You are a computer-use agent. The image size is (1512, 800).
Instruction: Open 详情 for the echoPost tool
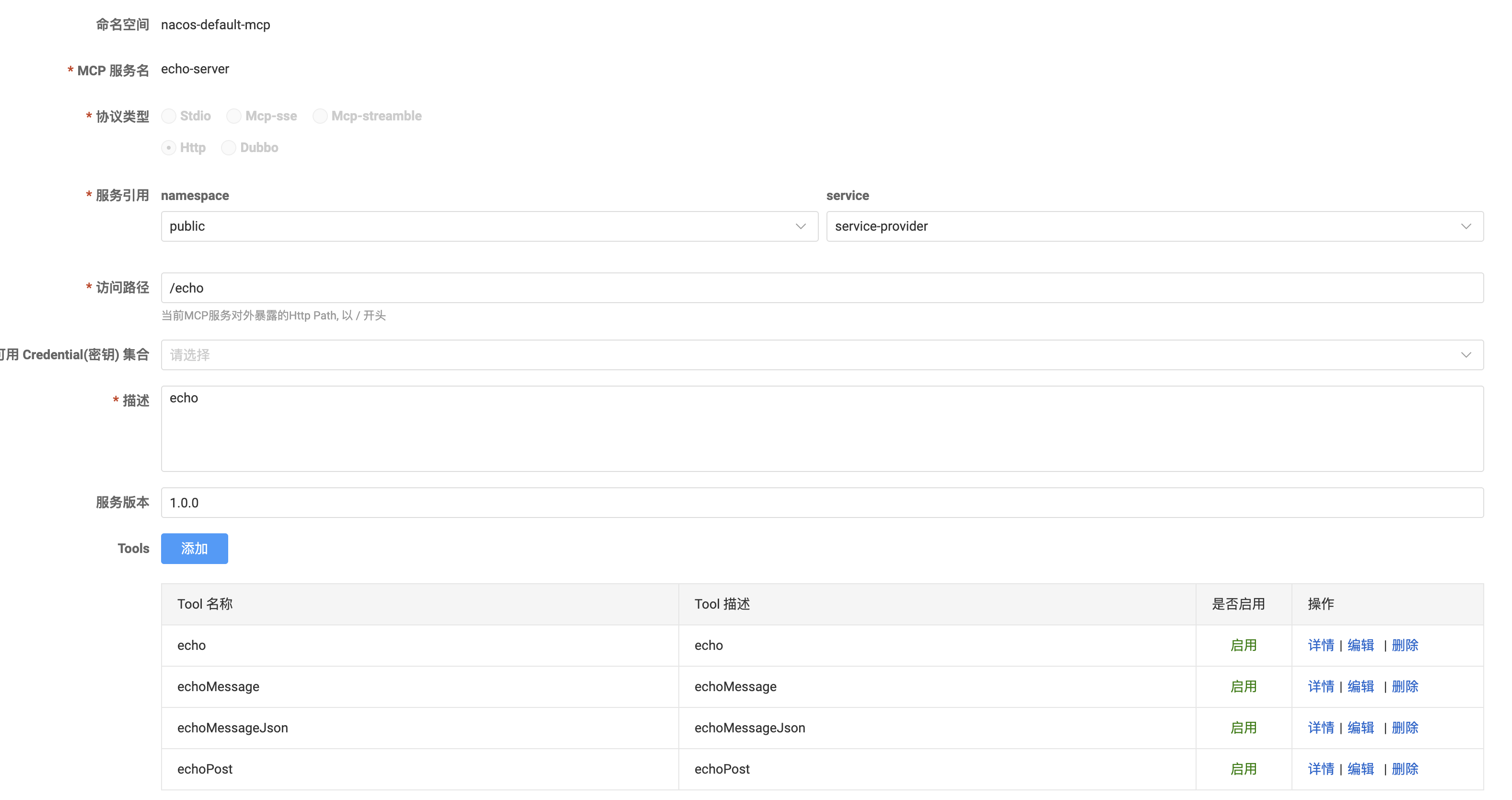click(1321, 769)
